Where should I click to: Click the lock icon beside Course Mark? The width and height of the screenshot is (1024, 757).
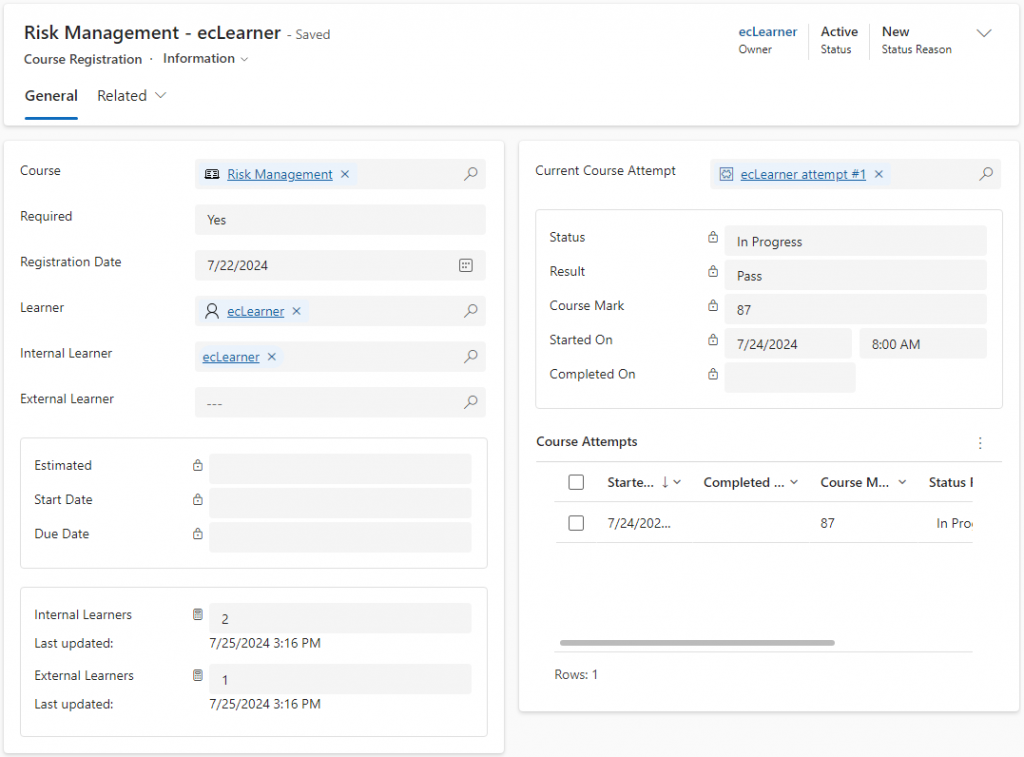[x=713, y=306]
